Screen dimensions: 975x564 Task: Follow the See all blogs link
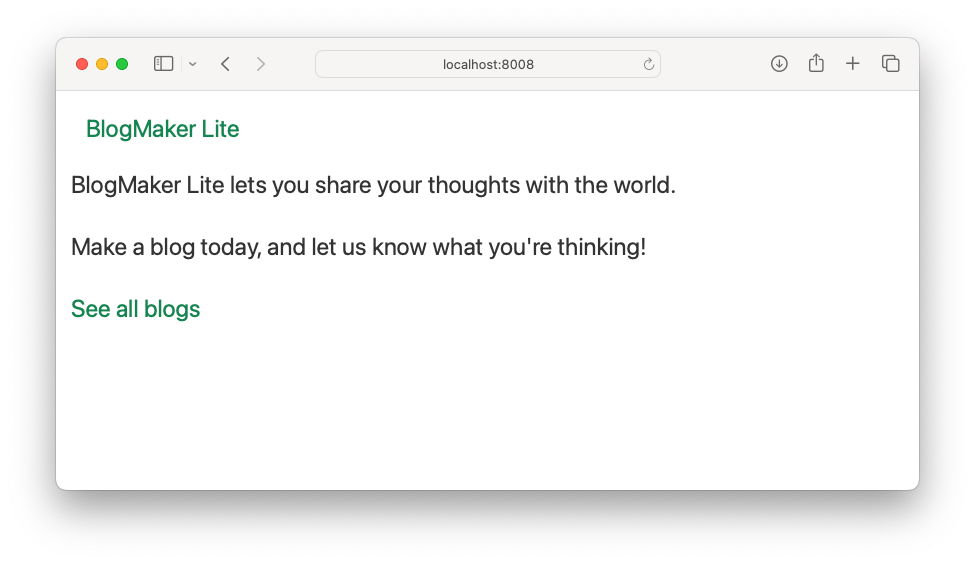coord(136,309)
